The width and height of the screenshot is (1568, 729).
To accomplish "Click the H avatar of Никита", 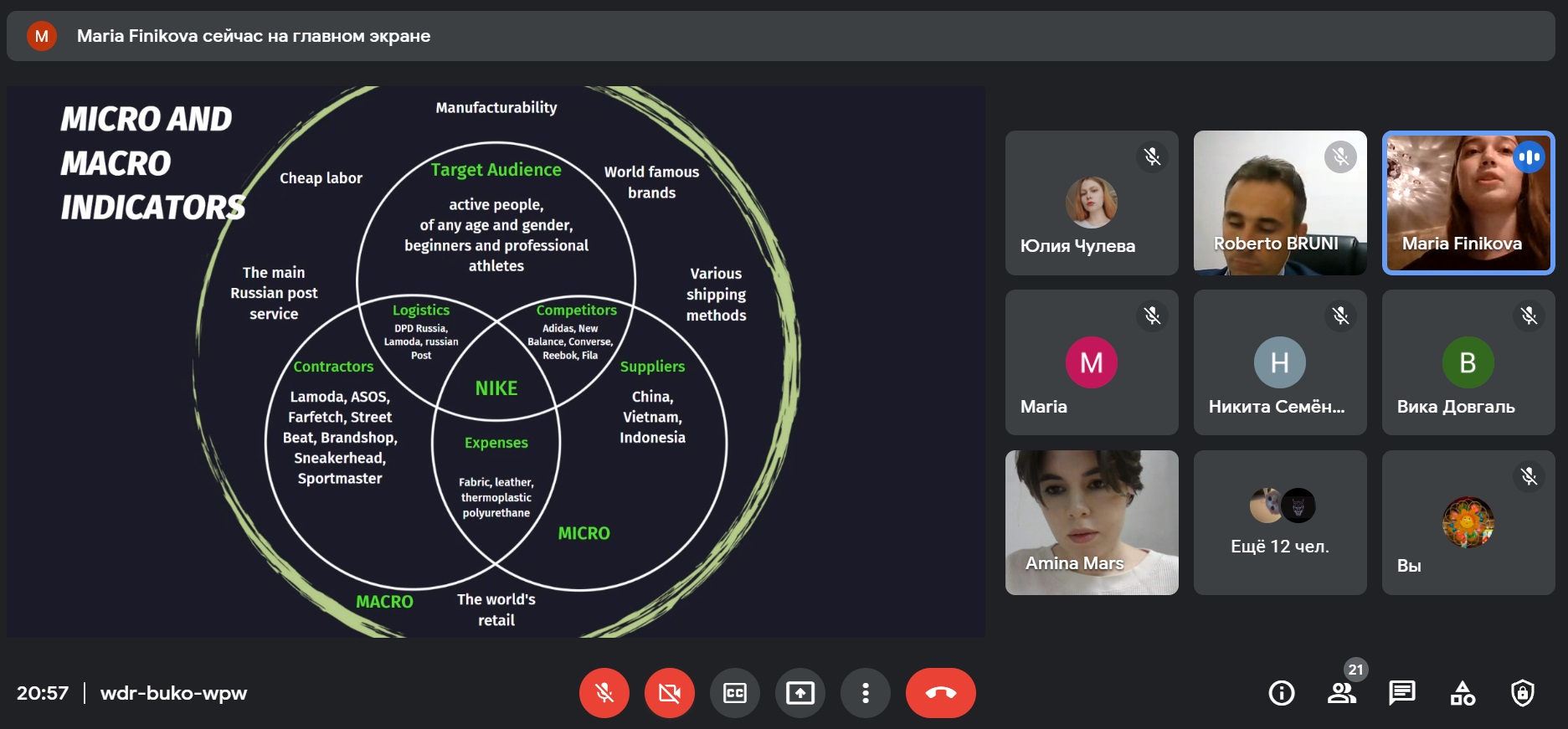I will 1279,362.
